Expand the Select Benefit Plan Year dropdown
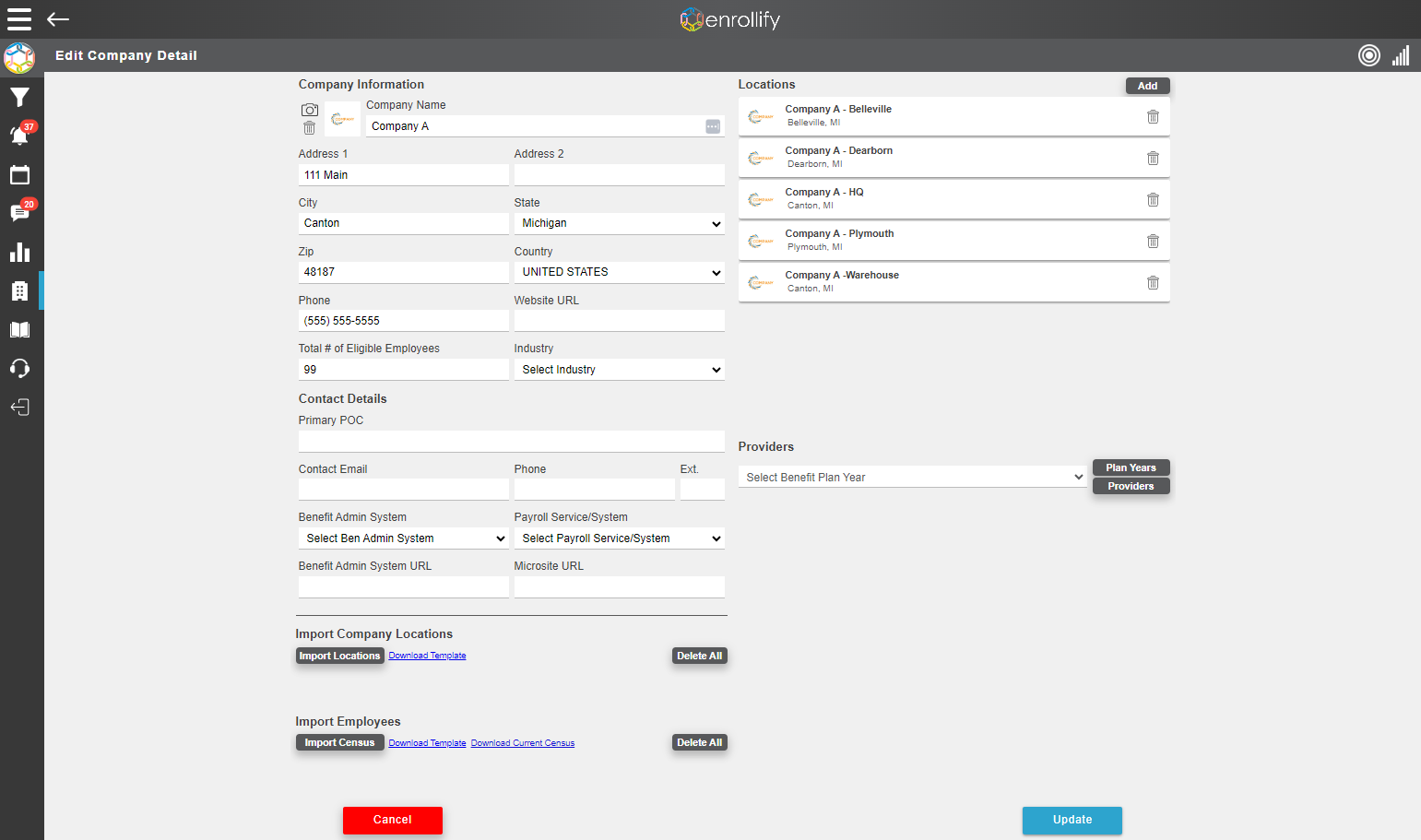This screenshot has width=1421, height=840. (913, 477)
